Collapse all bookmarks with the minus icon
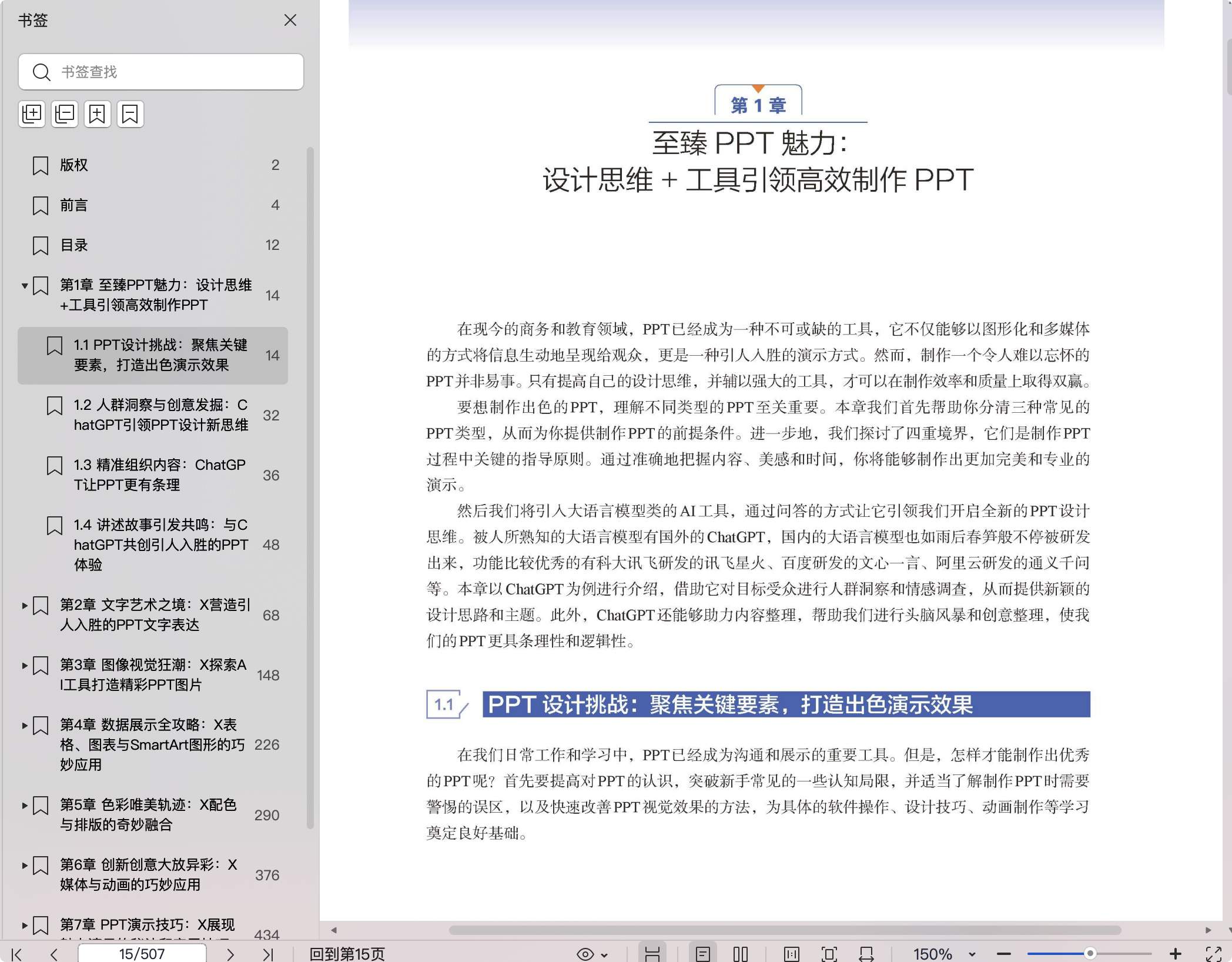The width and height of the screenshot is (1232, 962). pos(65,113)
